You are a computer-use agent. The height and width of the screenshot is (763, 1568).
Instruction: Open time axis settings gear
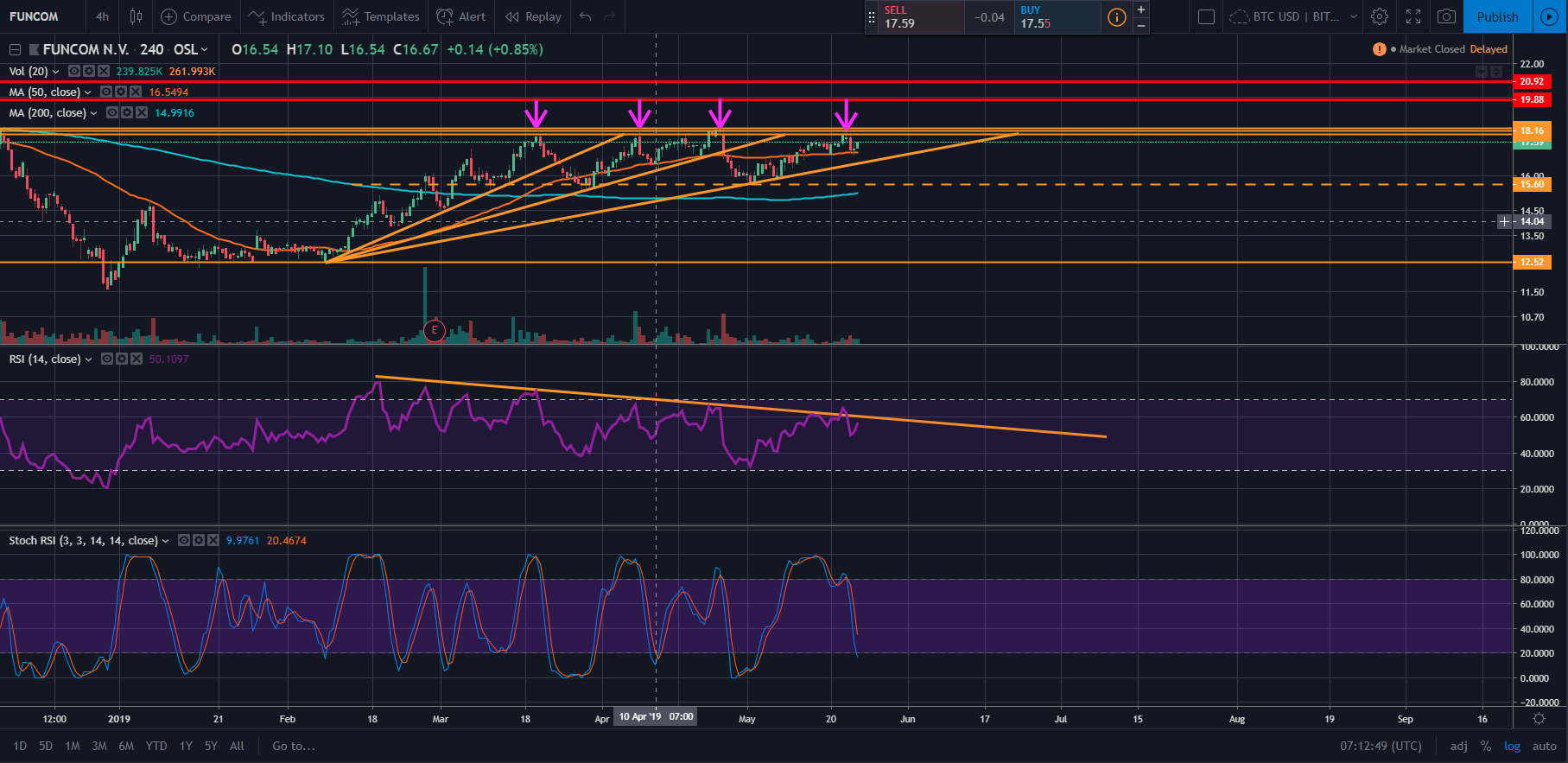tap(1539, 719)
